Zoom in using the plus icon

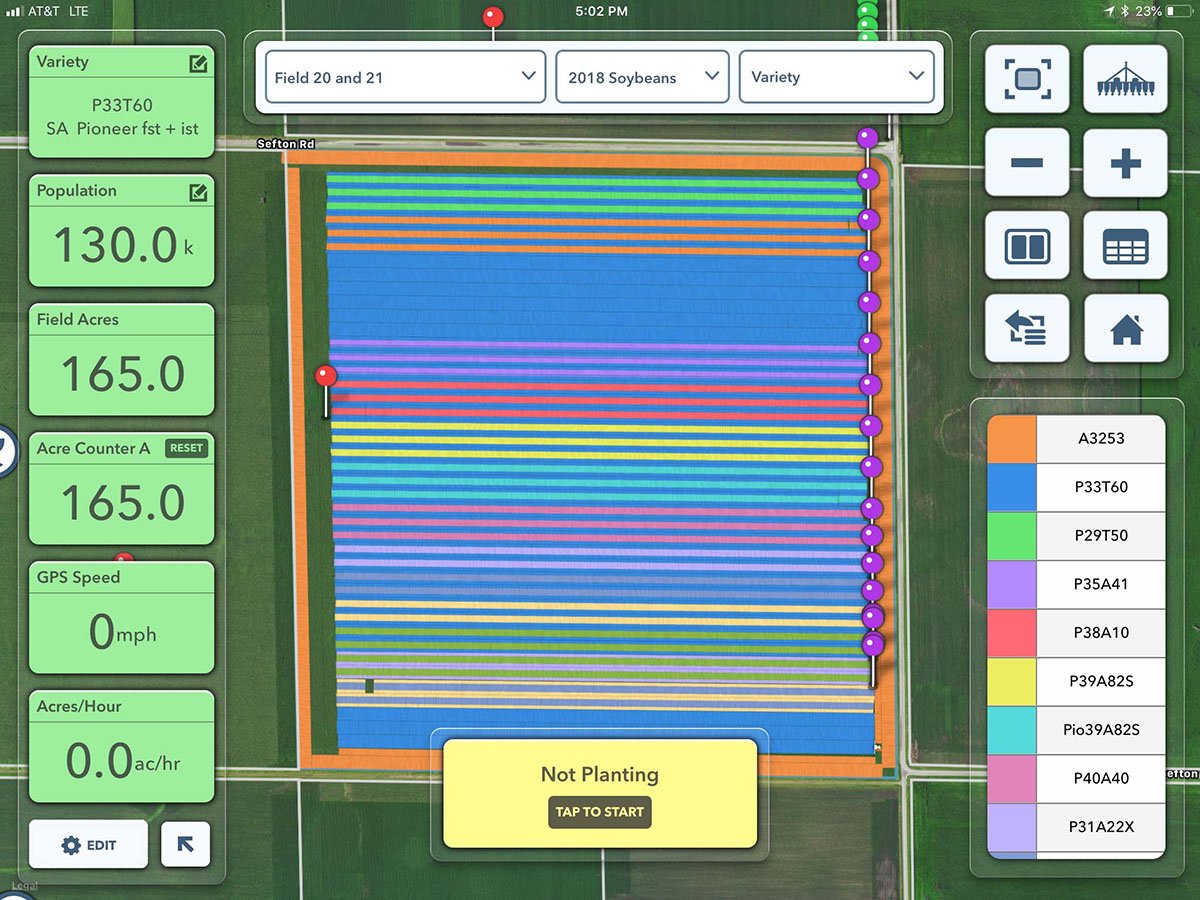(1126, 163)
